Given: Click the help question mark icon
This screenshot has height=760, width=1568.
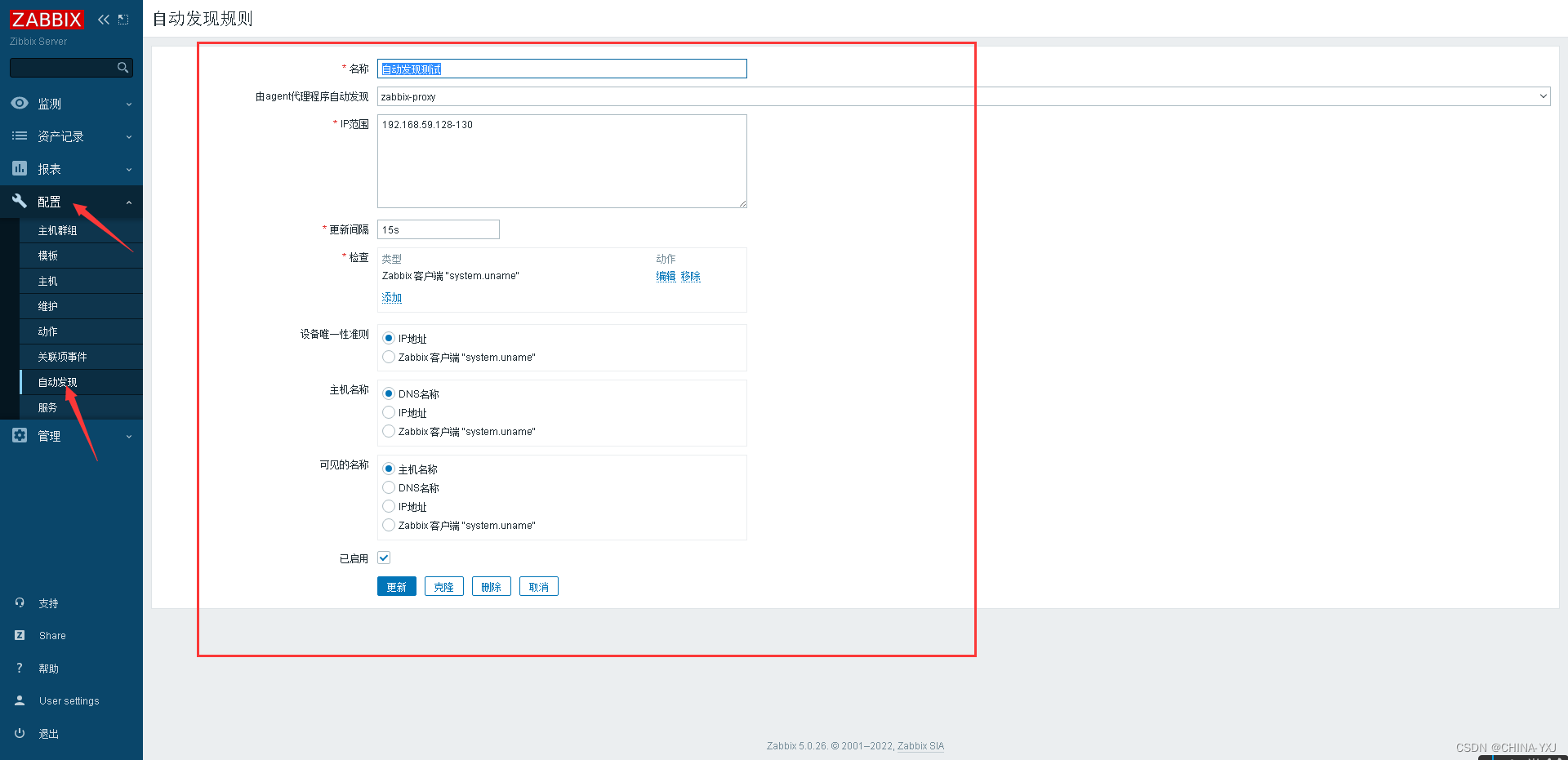Looking at the screenshot, I should click(20, 668).
